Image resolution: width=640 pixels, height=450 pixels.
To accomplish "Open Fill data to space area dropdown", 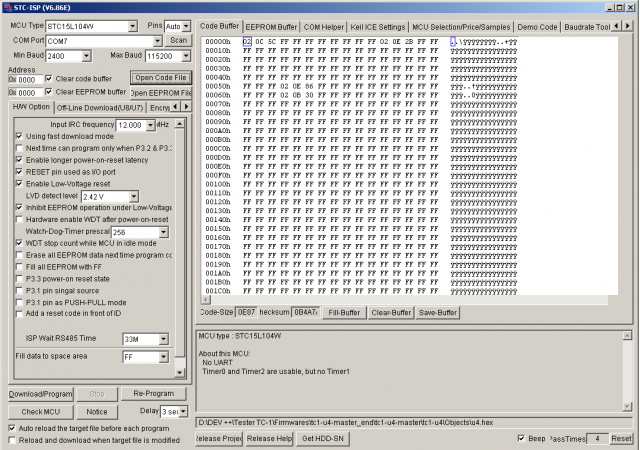I will point(163,357).
